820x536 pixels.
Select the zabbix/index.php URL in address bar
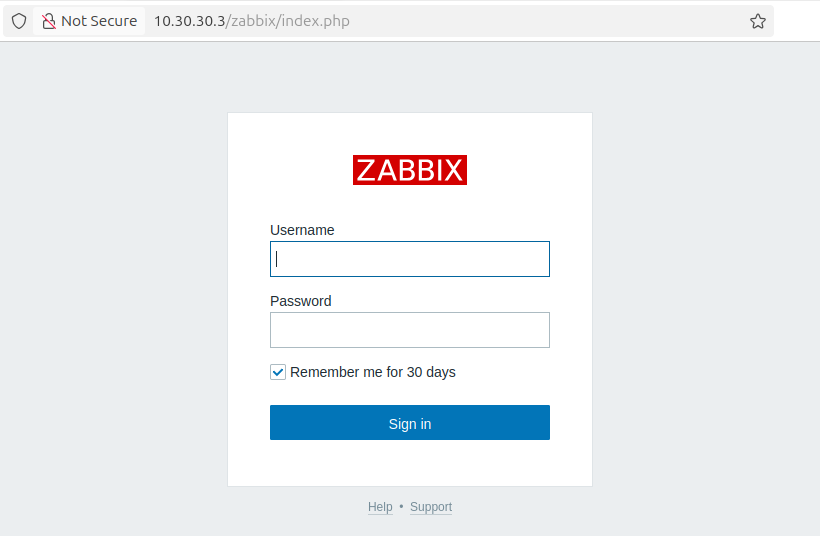[x=290, y=21]
